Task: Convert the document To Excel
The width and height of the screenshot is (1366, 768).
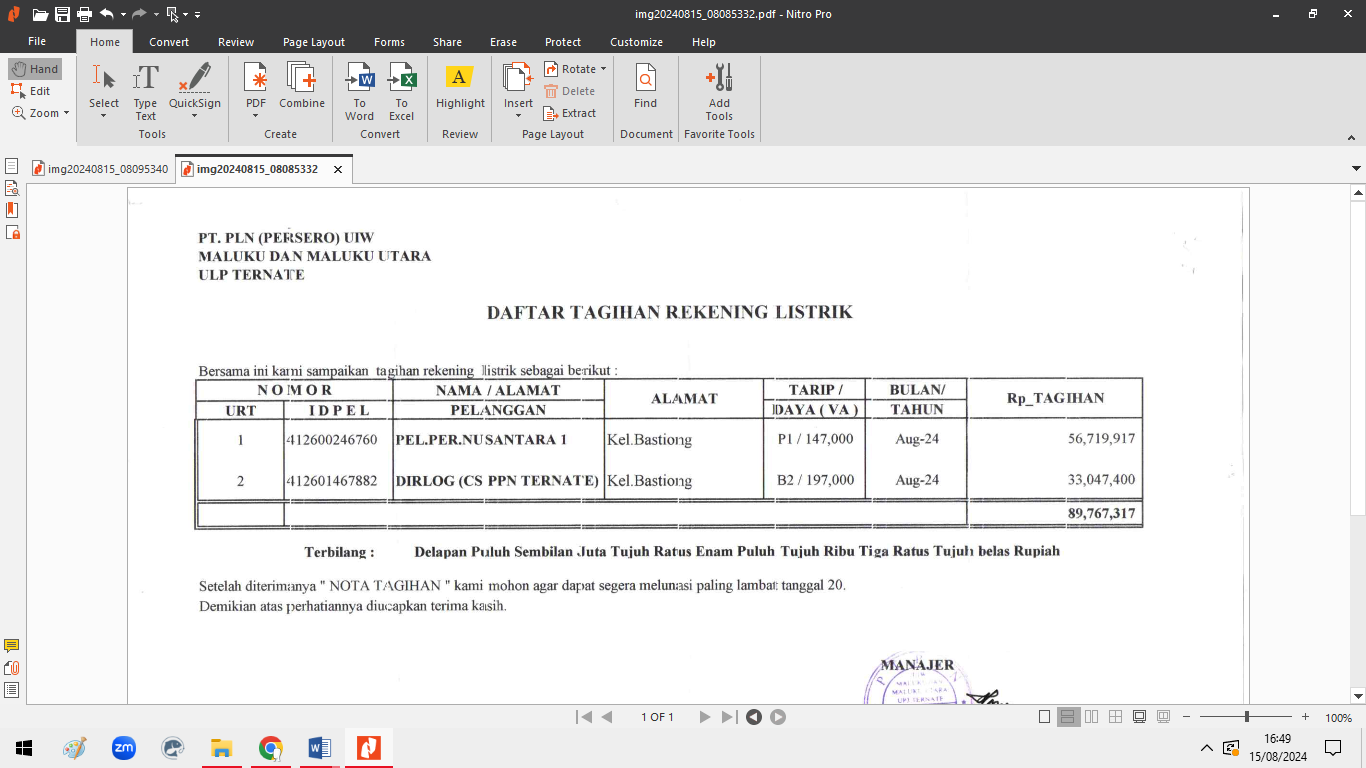Action: point(402,91)
